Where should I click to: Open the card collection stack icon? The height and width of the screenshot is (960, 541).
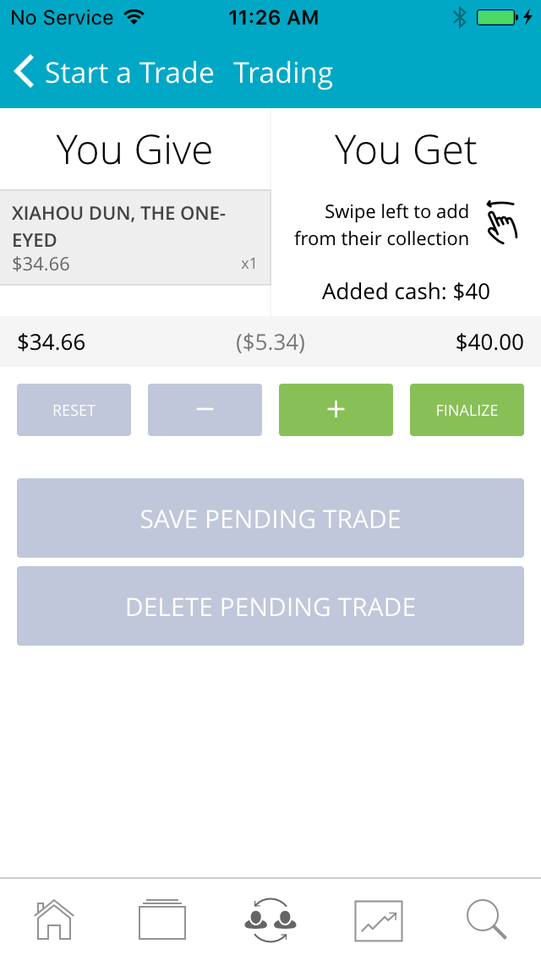[x=162, y=919]
